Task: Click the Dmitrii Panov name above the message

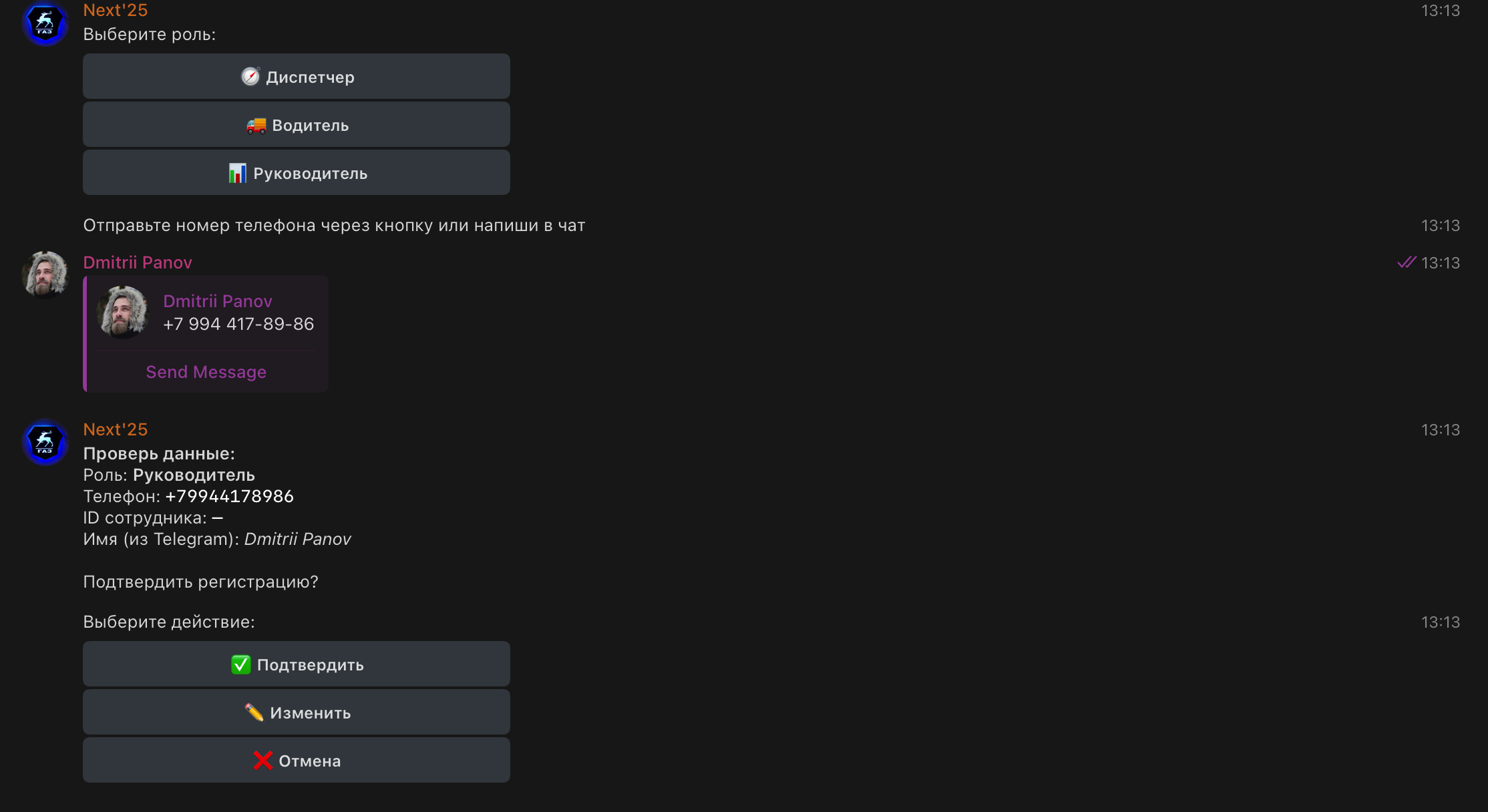Action: (138, 262)
